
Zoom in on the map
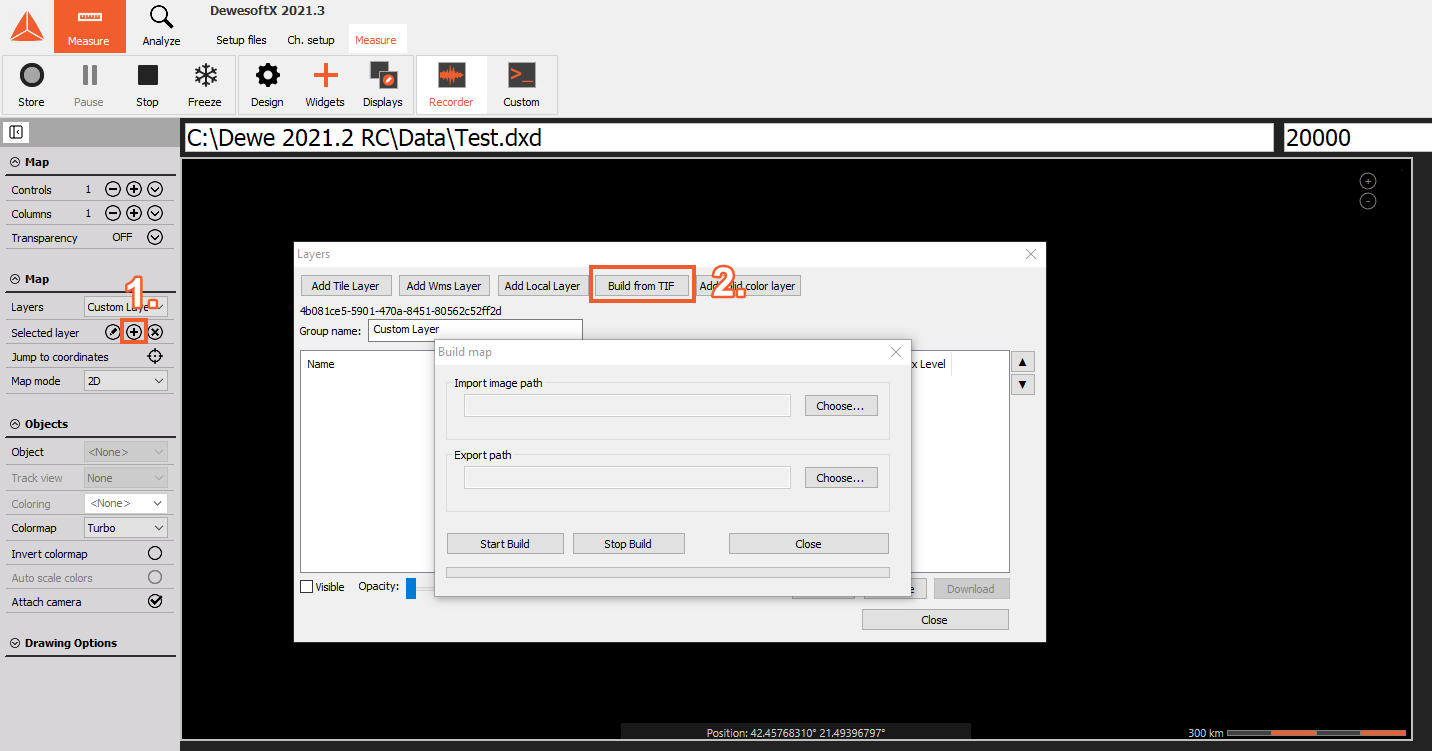point(1368,181)
